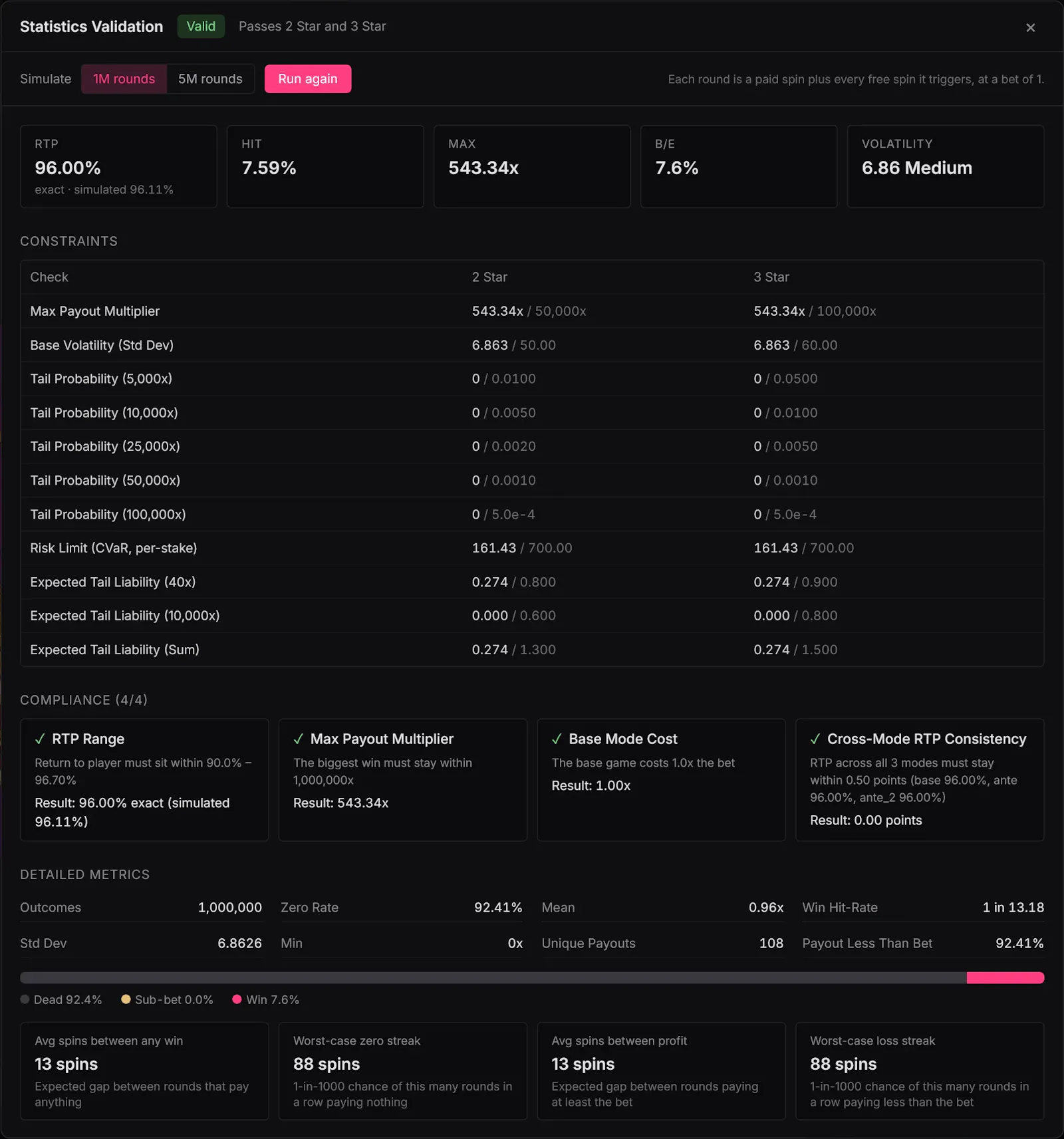Viewport: 1064px width, 1139px height.
Task: Click the Outcomes 1,000,000 value
Action: pyautogui.click(x=229, y=908)
